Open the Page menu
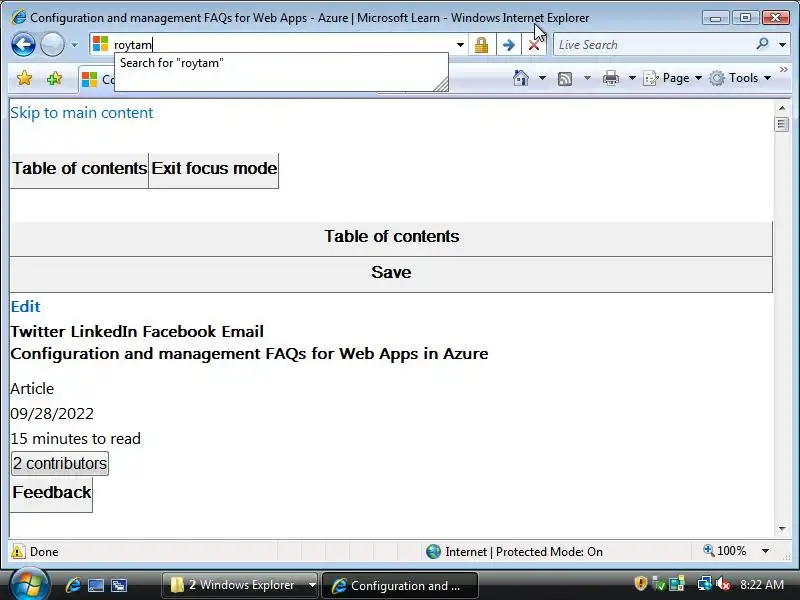 [x=672, y=78]
